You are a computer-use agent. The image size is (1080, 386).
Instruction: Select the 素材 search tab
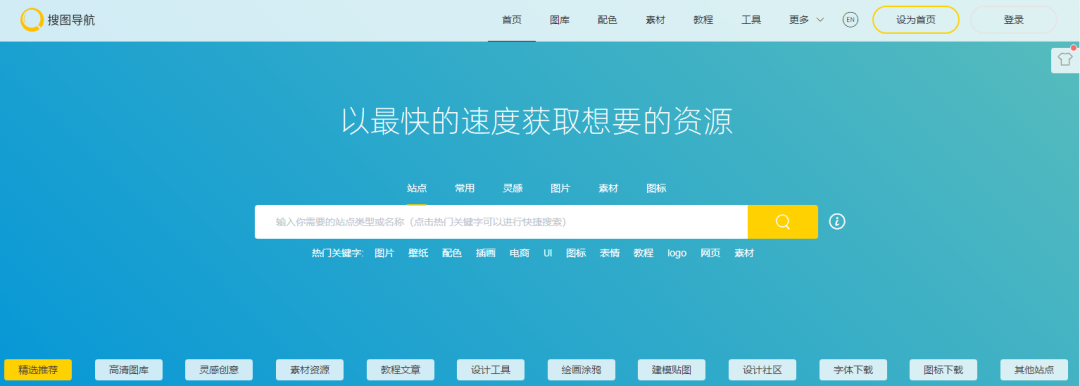point(608,189)
